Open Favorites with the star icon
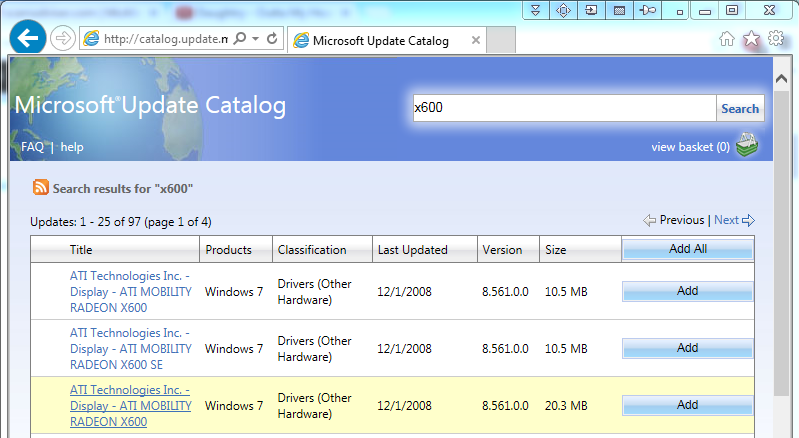The image size is (799, 438). point(752,38)
